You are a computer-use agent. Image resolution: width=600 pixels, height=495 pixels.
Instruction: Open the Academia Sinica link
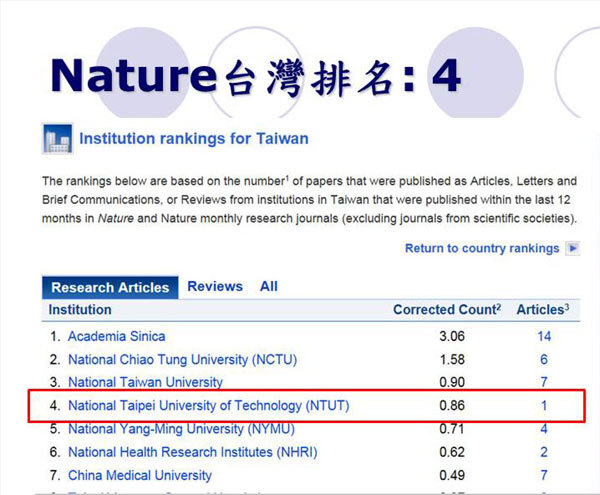click(x=117, y=336)
